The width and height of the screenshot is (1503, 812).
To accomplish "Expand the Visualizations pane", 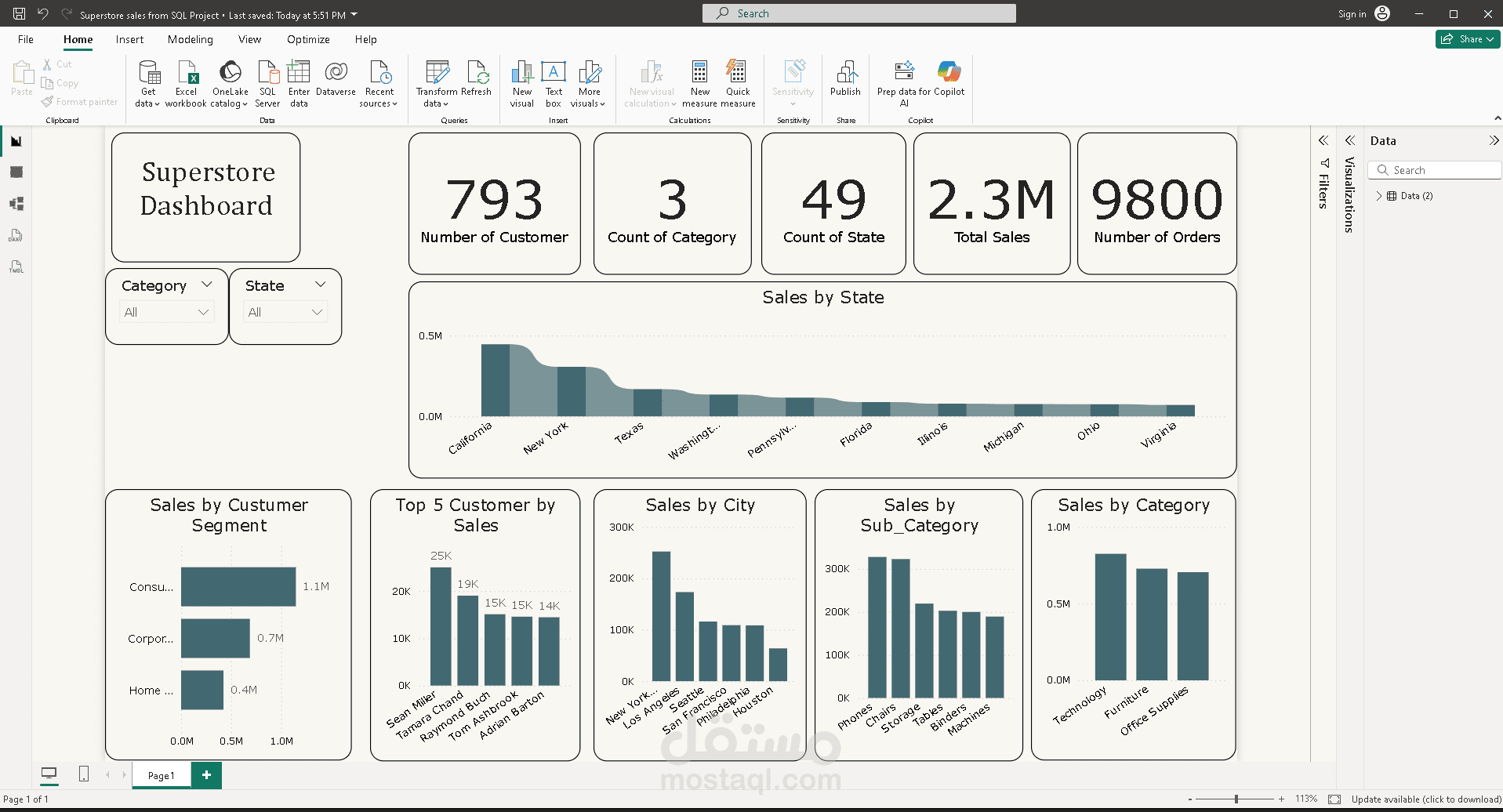I will [1350, 141].
